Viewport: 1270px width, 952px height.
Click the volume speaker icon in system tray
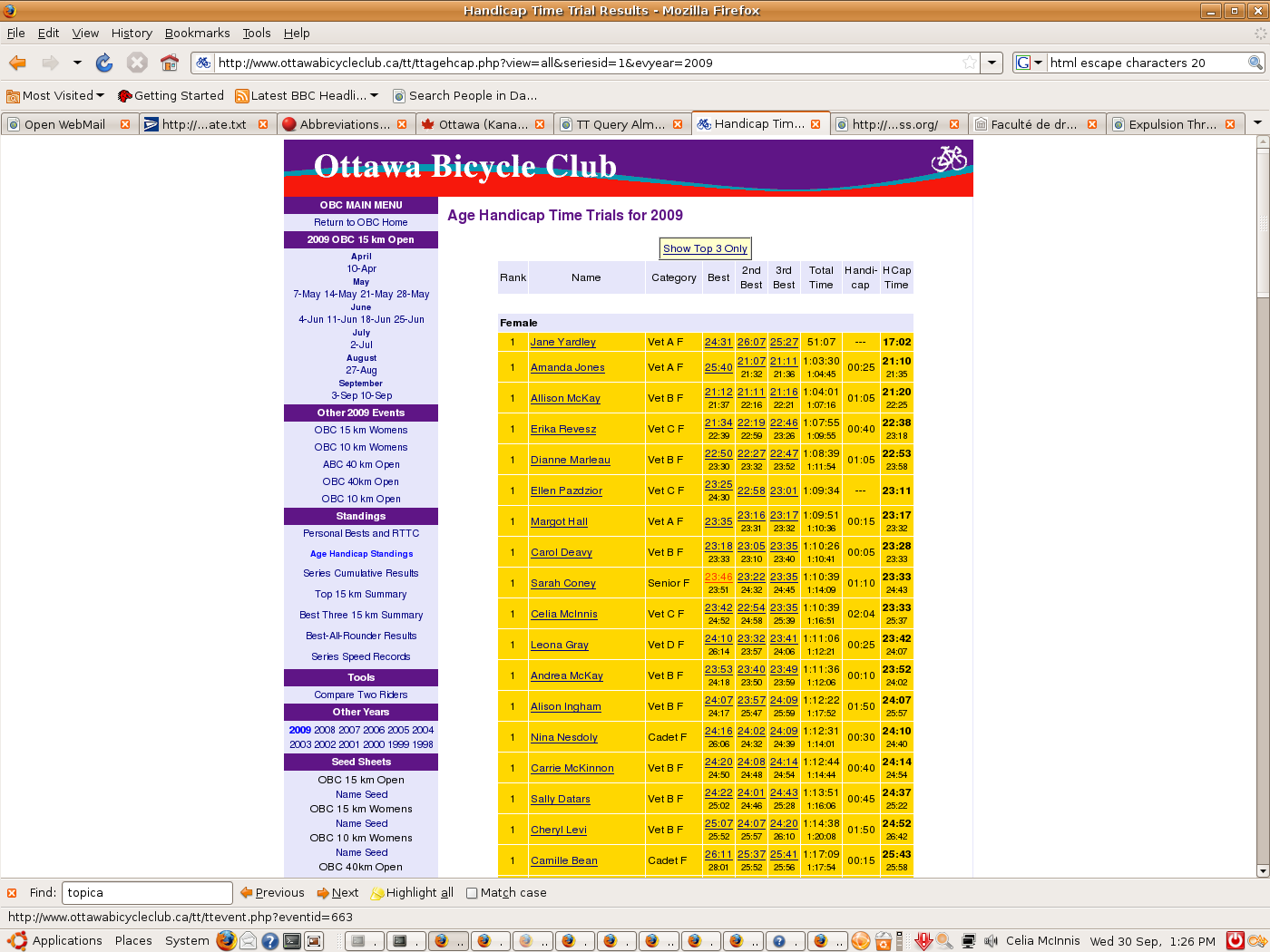point(992,941)
